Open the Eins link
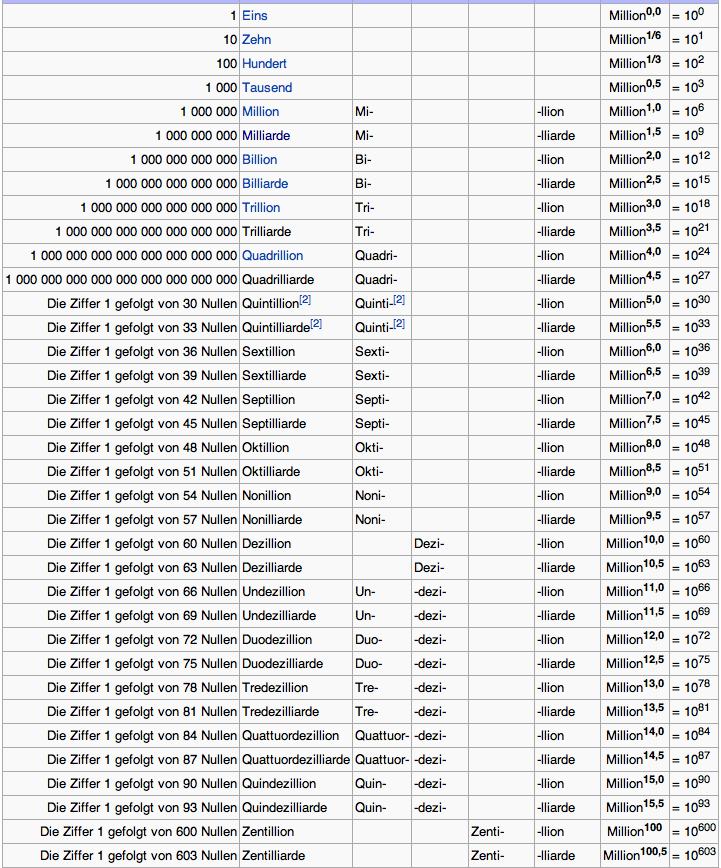 tap(255, 16)
